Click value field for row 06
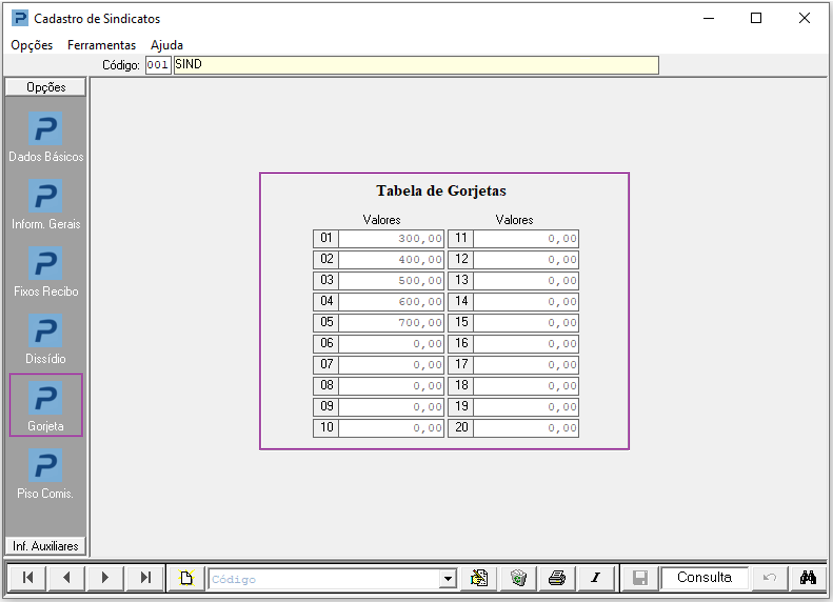 391,344
